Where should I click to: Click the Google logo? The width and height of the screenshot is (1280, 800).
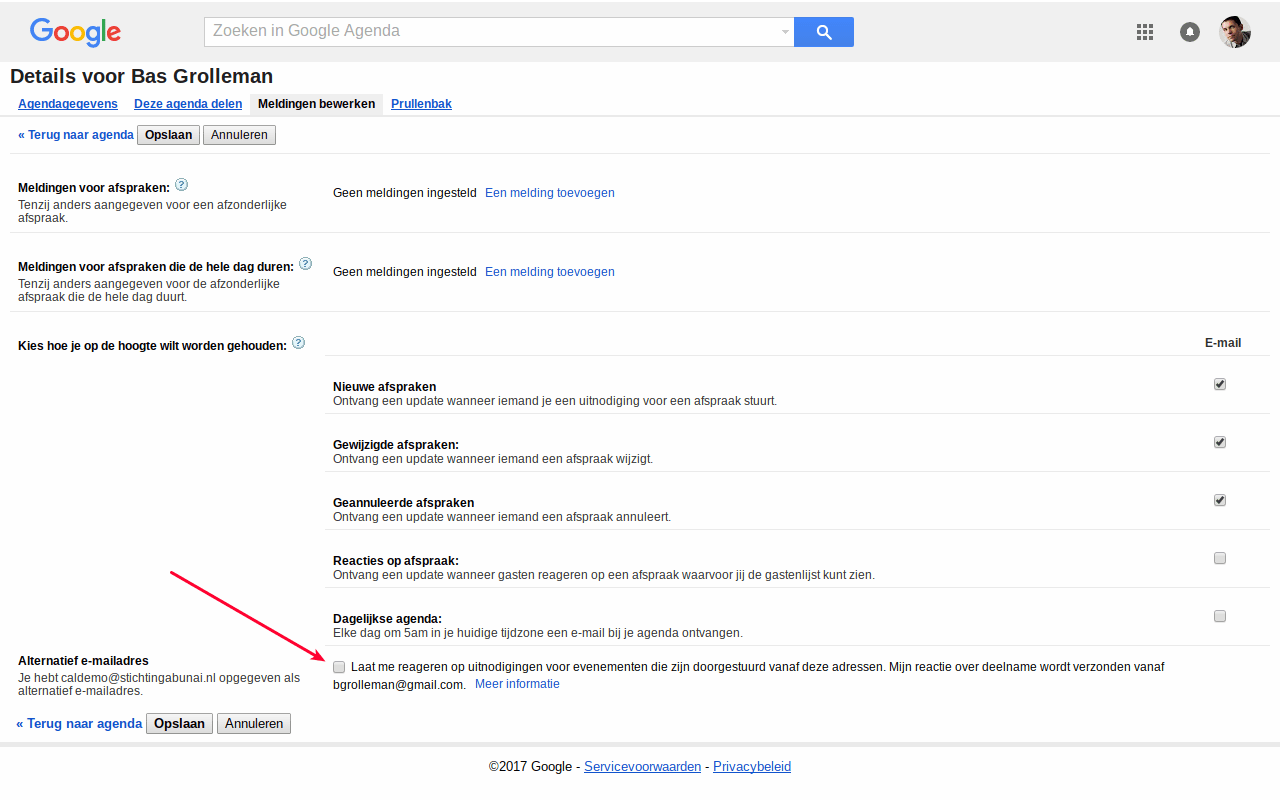75,32
